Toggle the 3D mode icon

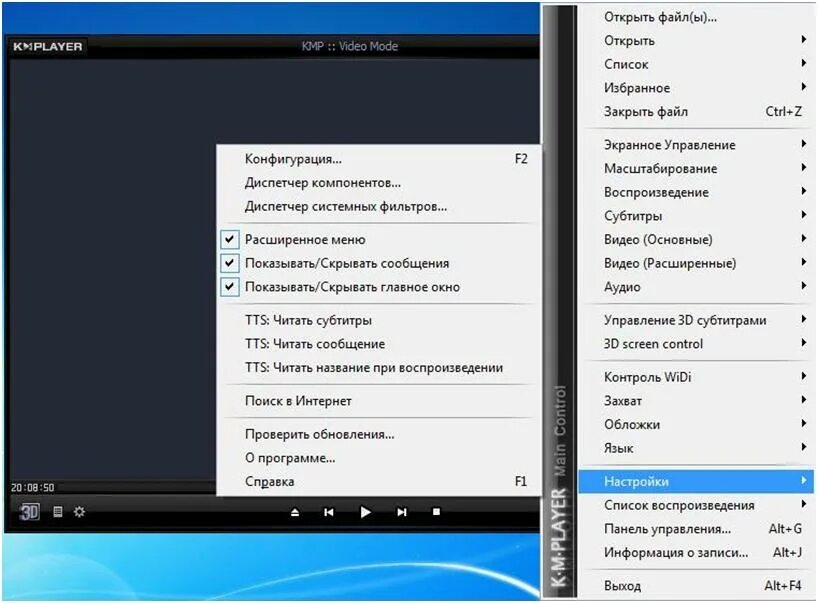29,512
